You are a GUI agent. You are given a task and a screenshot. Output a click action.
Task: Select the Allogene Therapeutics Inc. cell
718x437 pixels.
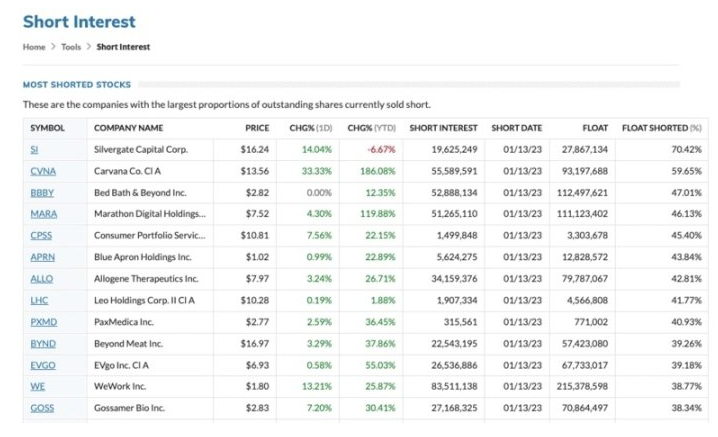click(146, 279)
